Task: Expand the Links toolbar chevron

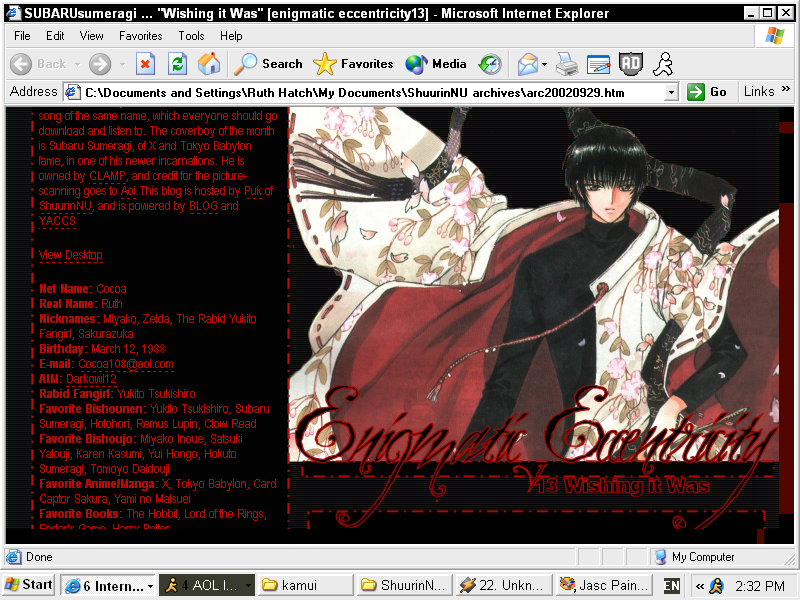Action: tap(786, 89)
